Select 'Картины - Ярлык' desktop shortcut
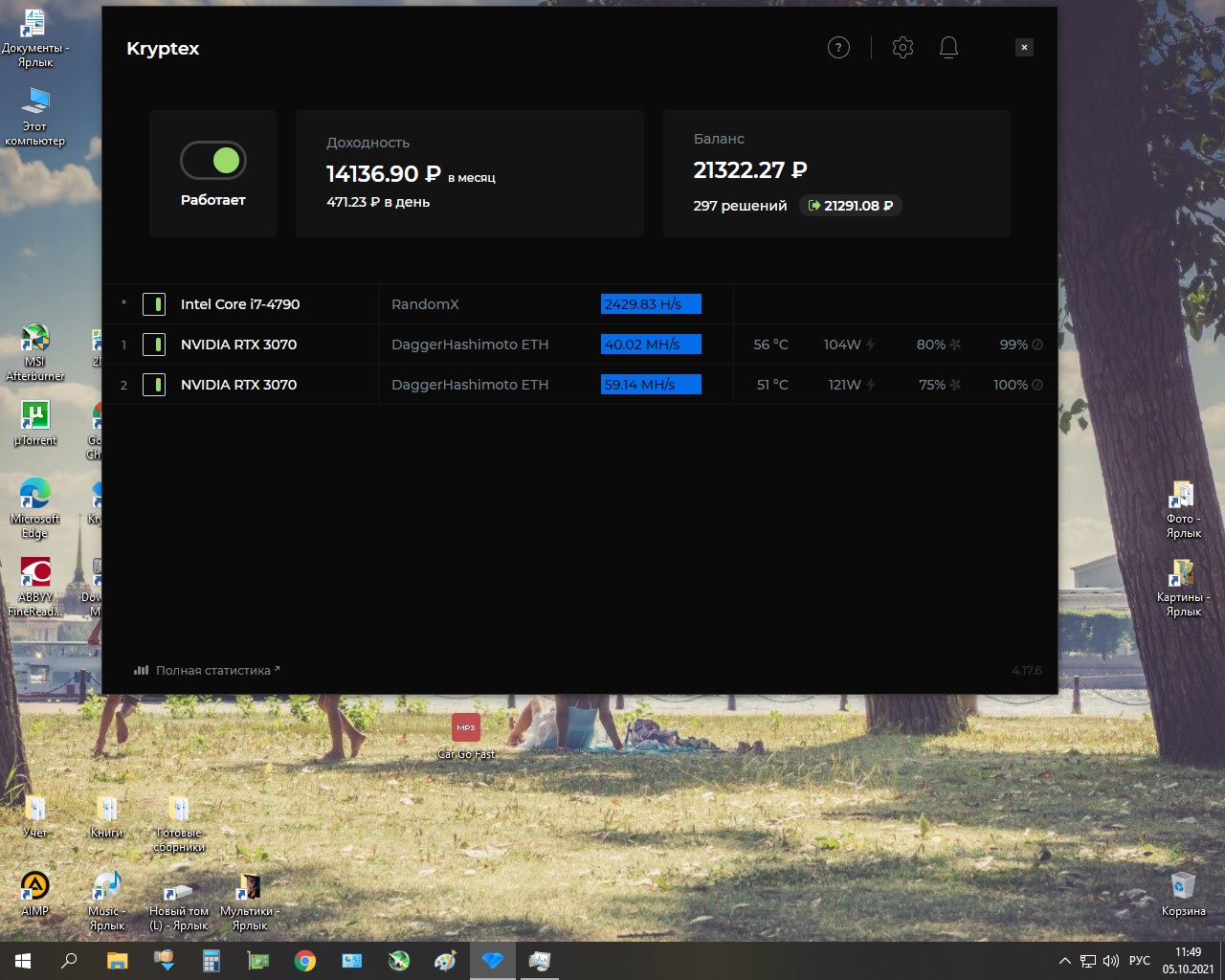 (x=1183, y=588)
